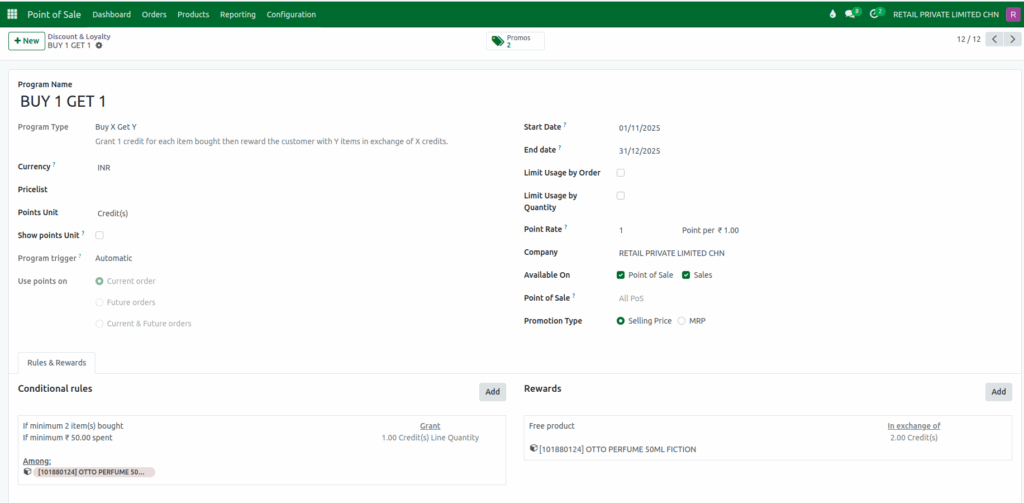
Task: Go to the next record arrow
Action: [x=1014, y=40]
